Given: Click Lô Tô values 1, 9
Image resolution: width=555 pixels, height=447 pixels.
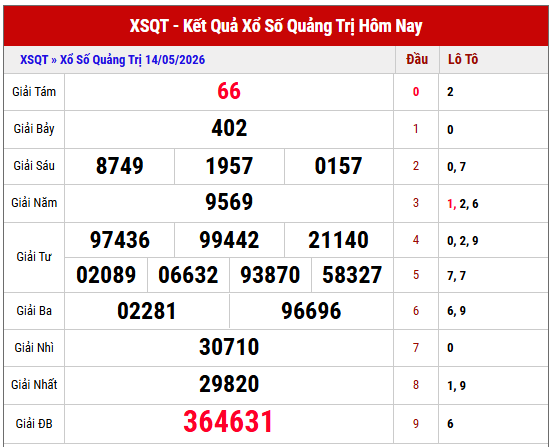Looking at the screenshot, I should (x=457, y=386).
